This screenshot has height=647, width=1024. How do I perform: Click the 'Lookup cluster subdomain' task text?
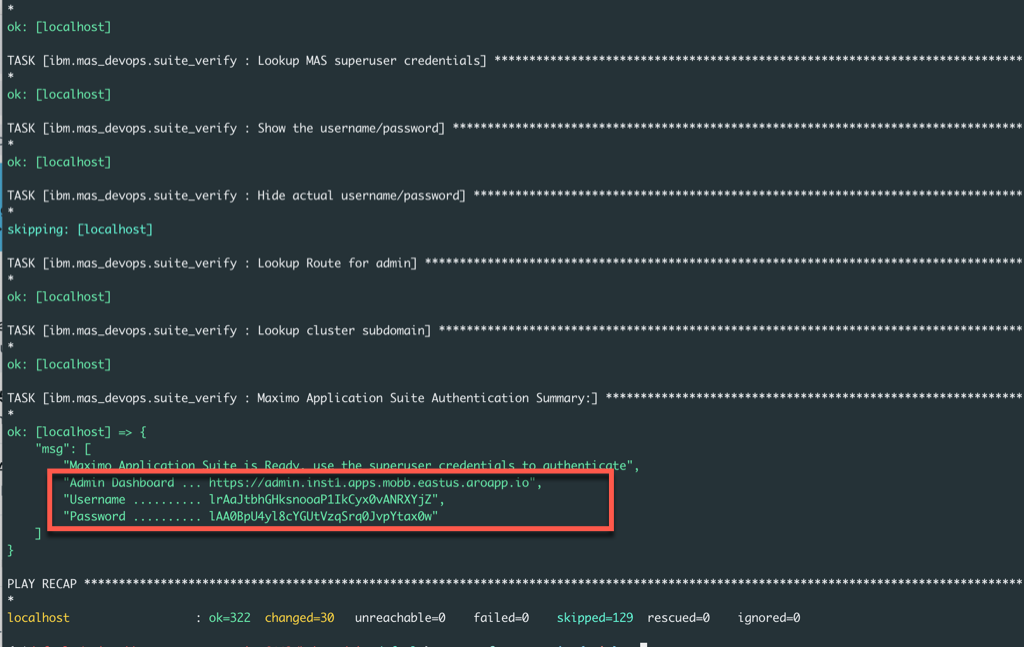coord(344,331)
